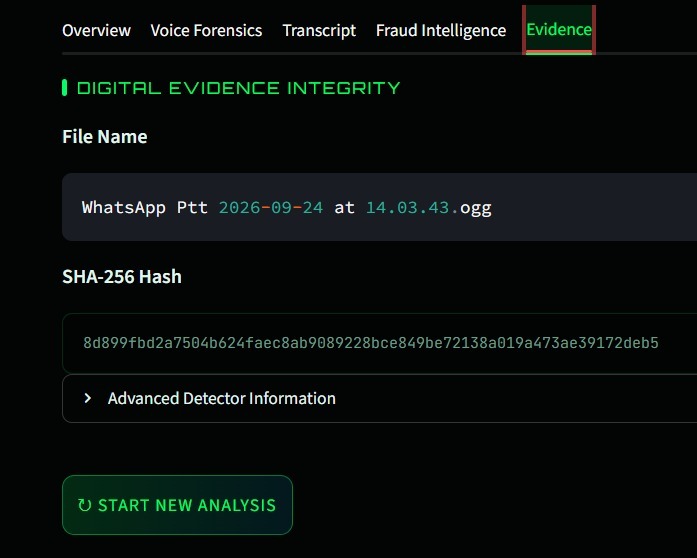The width and height of the screenshot is (697, 558).
Task: Click the SHA-256 Hash label
Action: tap(122, 277)
